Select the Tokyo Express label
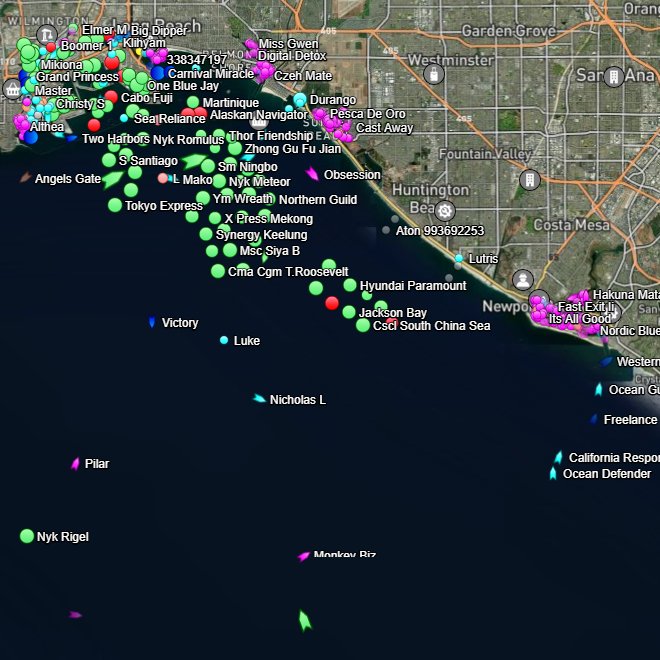The image size is (660, 660). coord(164,205)
